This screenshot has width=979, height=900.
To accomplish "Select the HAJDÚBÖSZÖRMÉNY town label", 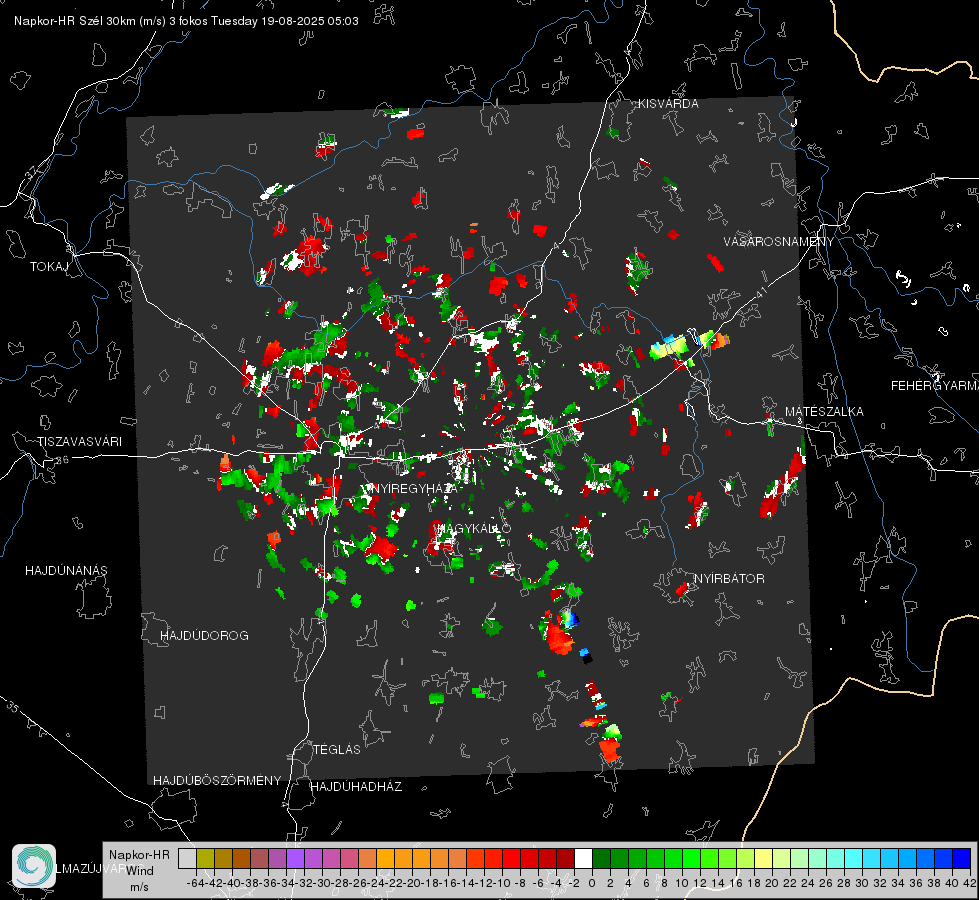I will (x=217, y=781).
